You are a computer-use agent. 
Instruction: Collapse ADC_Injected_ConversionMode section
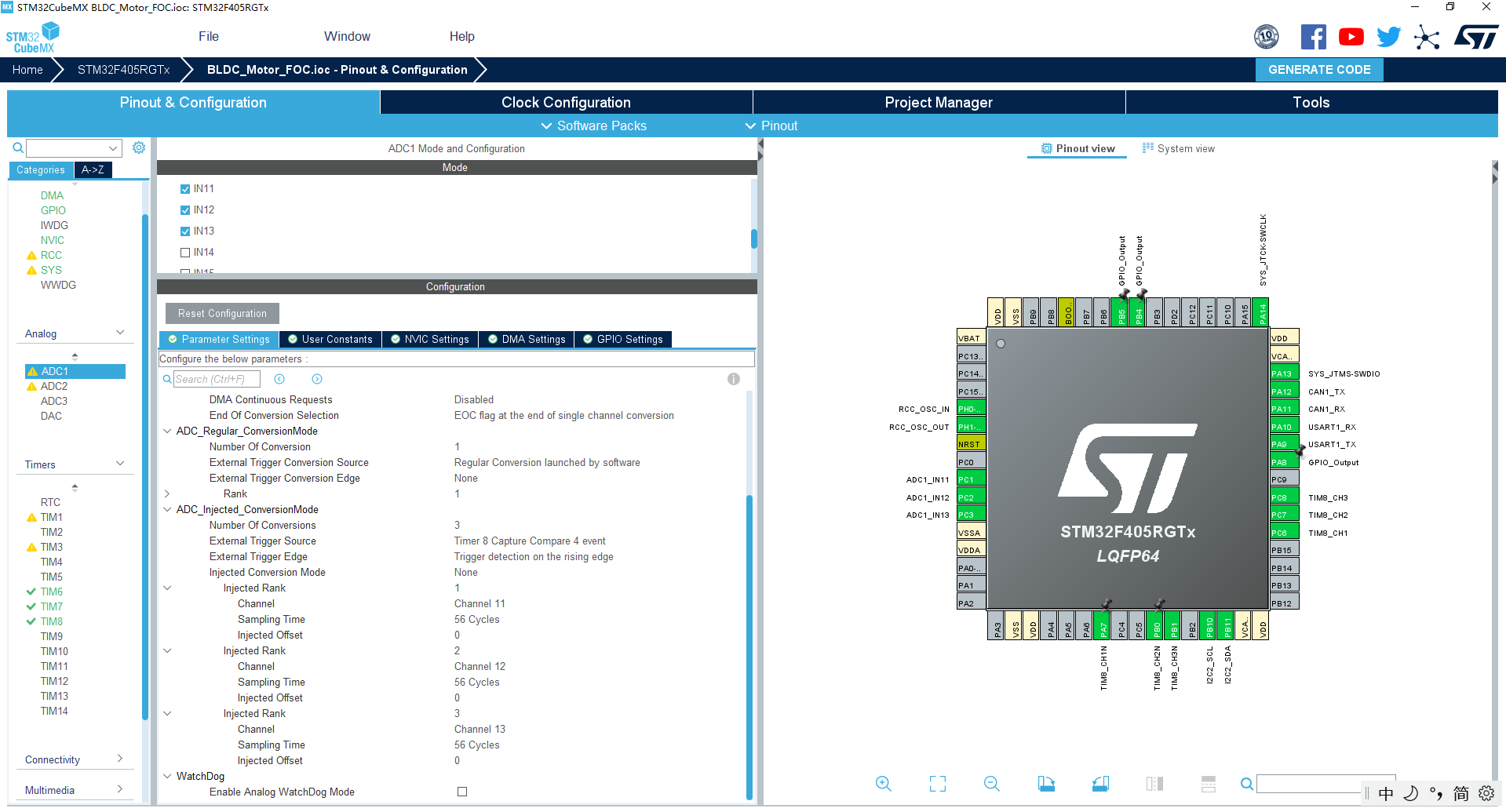click(x=167, y=509)
